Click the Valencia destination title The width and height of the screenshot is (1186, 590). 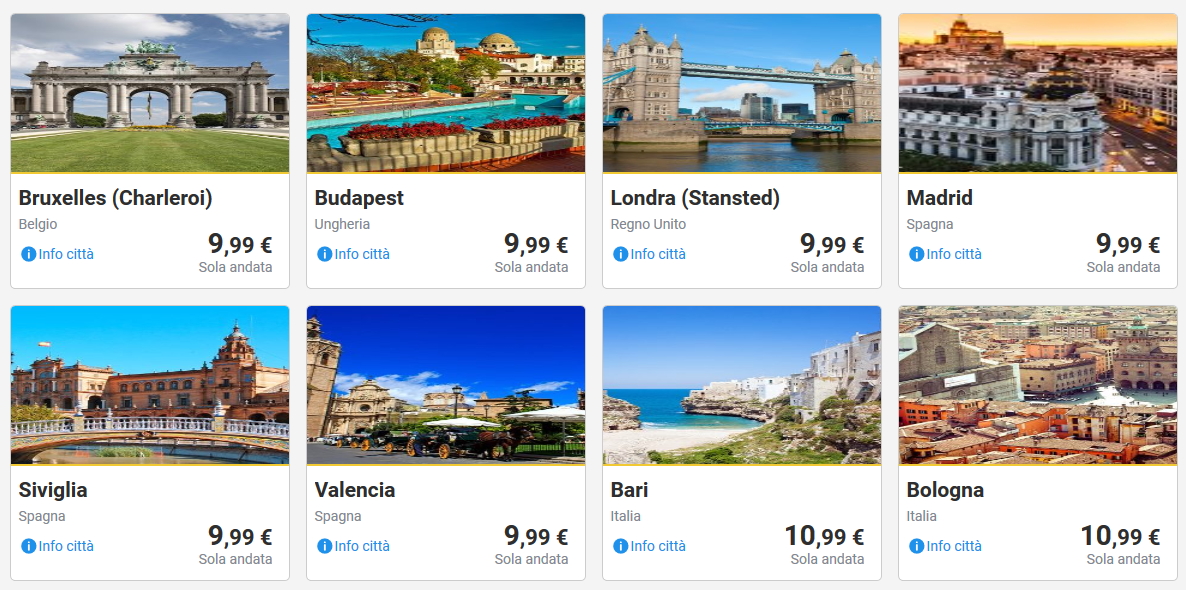[355, 490]
